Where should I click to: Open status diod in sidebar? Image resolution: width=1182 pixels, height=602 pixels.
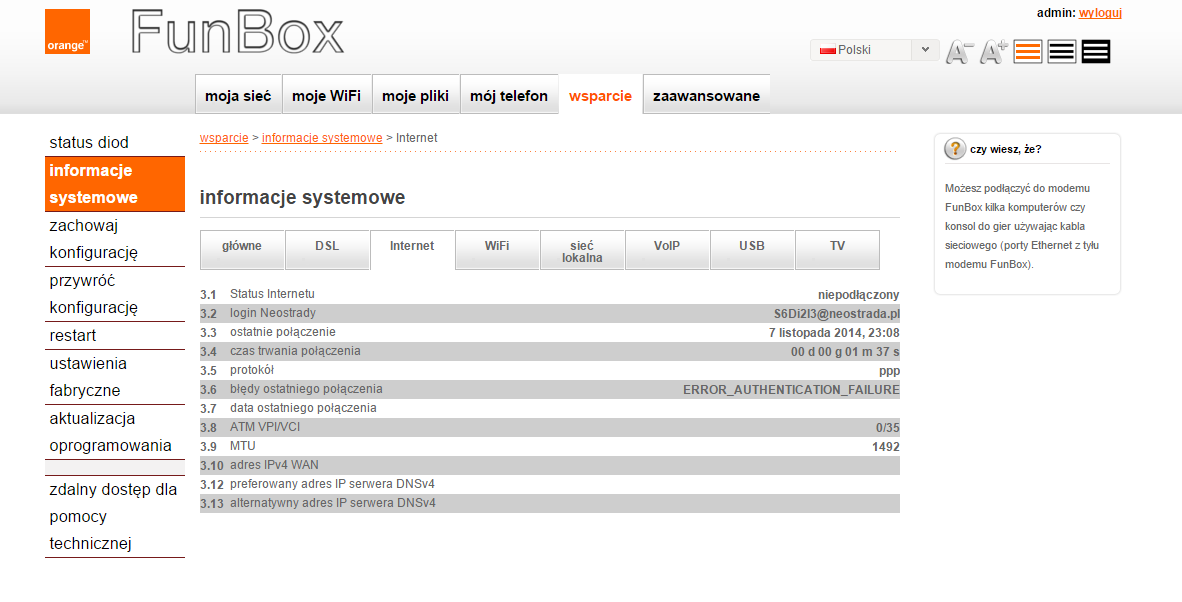point(115,142)
